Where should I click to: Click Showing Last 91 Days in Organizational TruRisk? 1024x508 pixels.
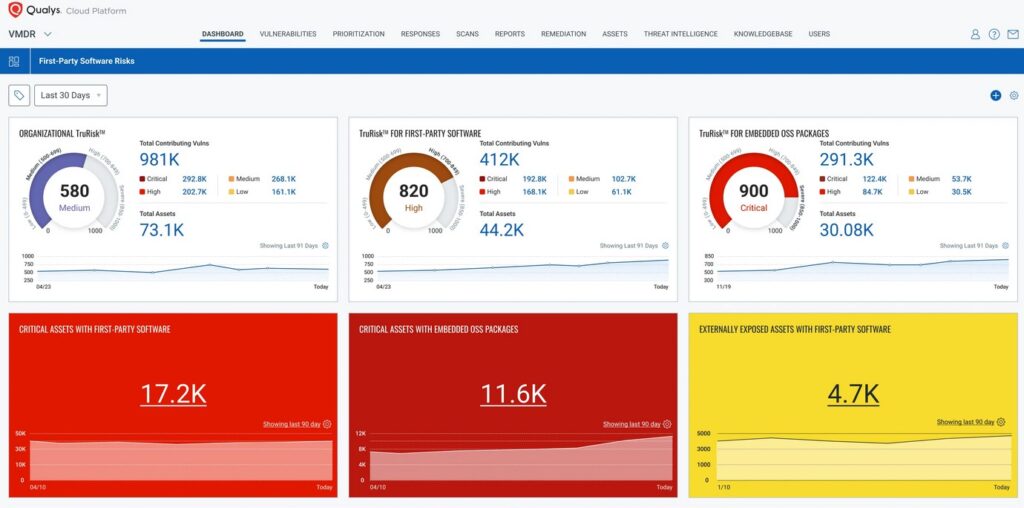tap(289, 246)
